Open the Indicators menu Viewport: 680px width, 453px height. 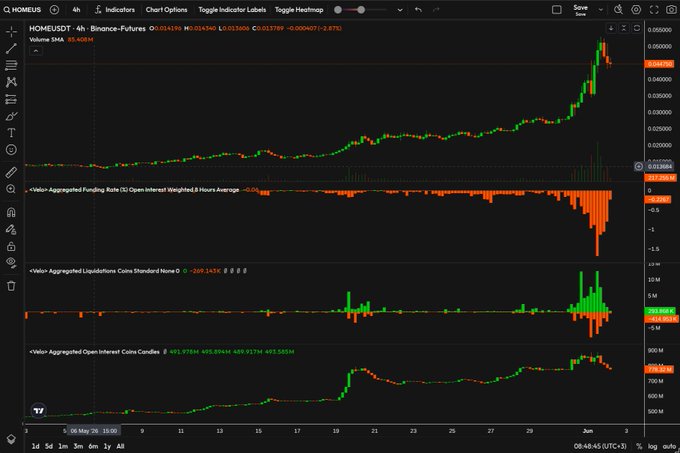coord(115,10)
